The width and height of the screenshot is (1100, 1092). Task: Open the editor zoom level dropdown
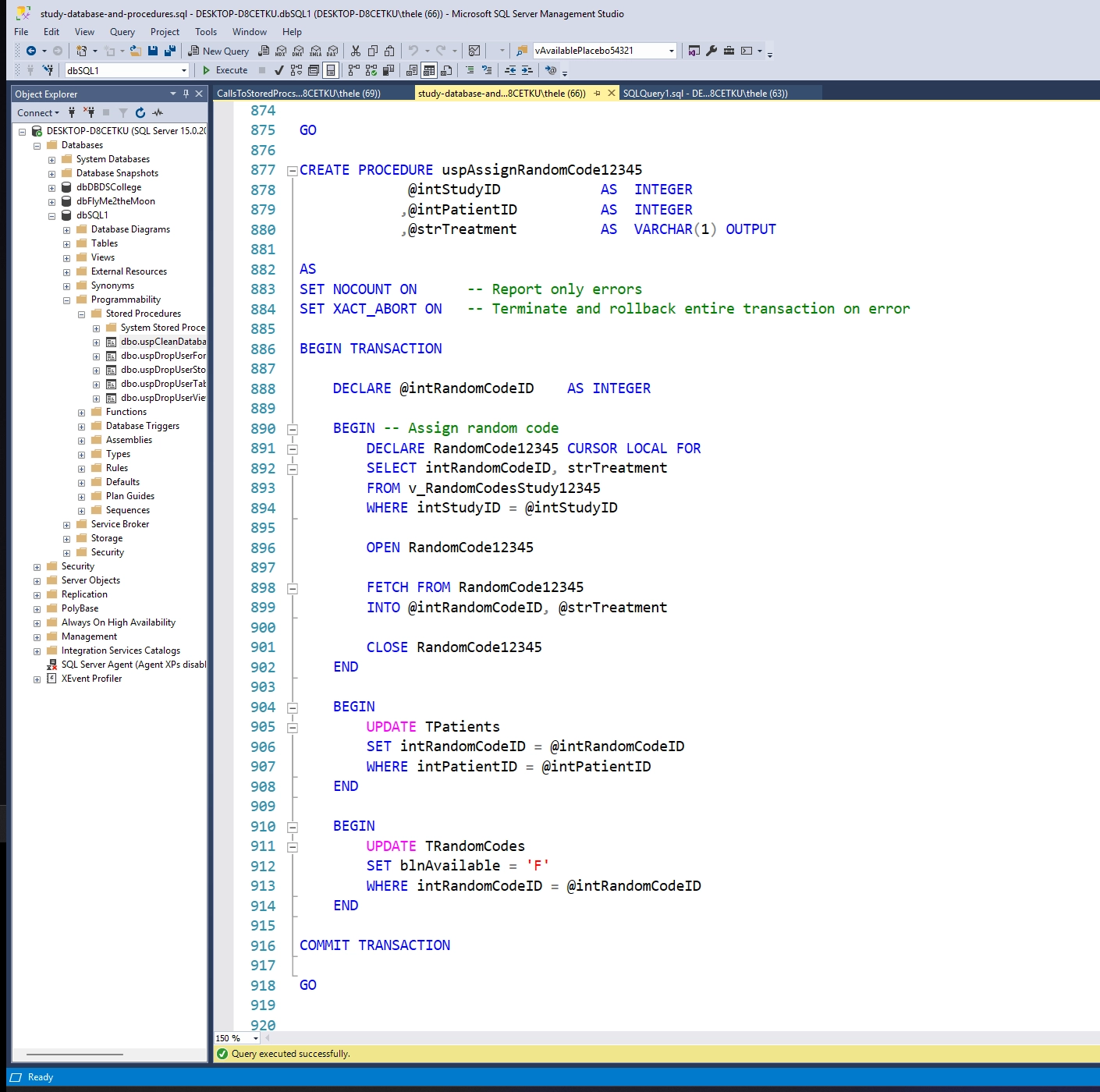[x=255, y=1038]
